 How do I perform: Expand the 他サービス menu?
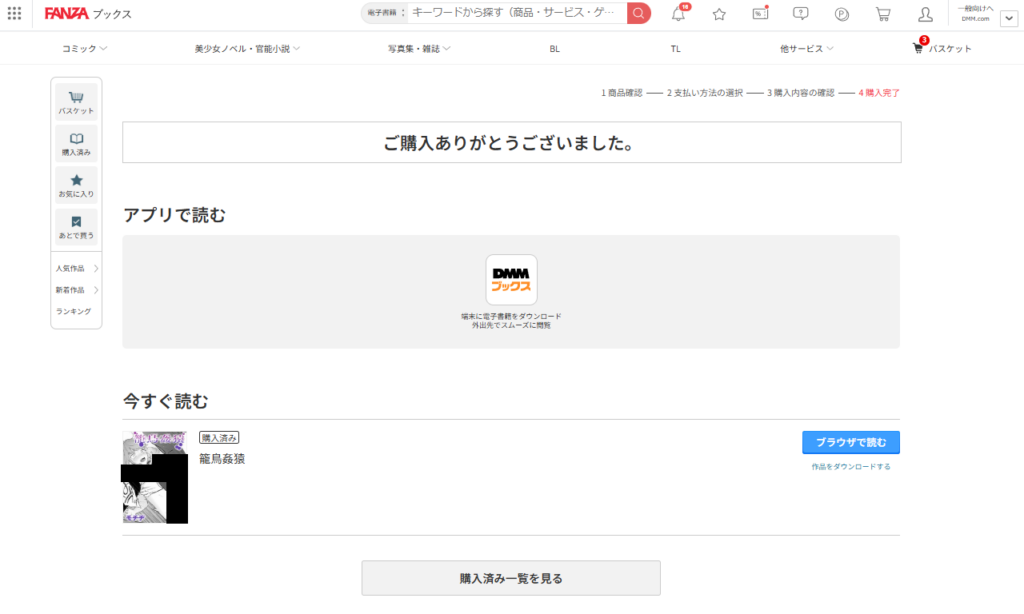[807, 48]
